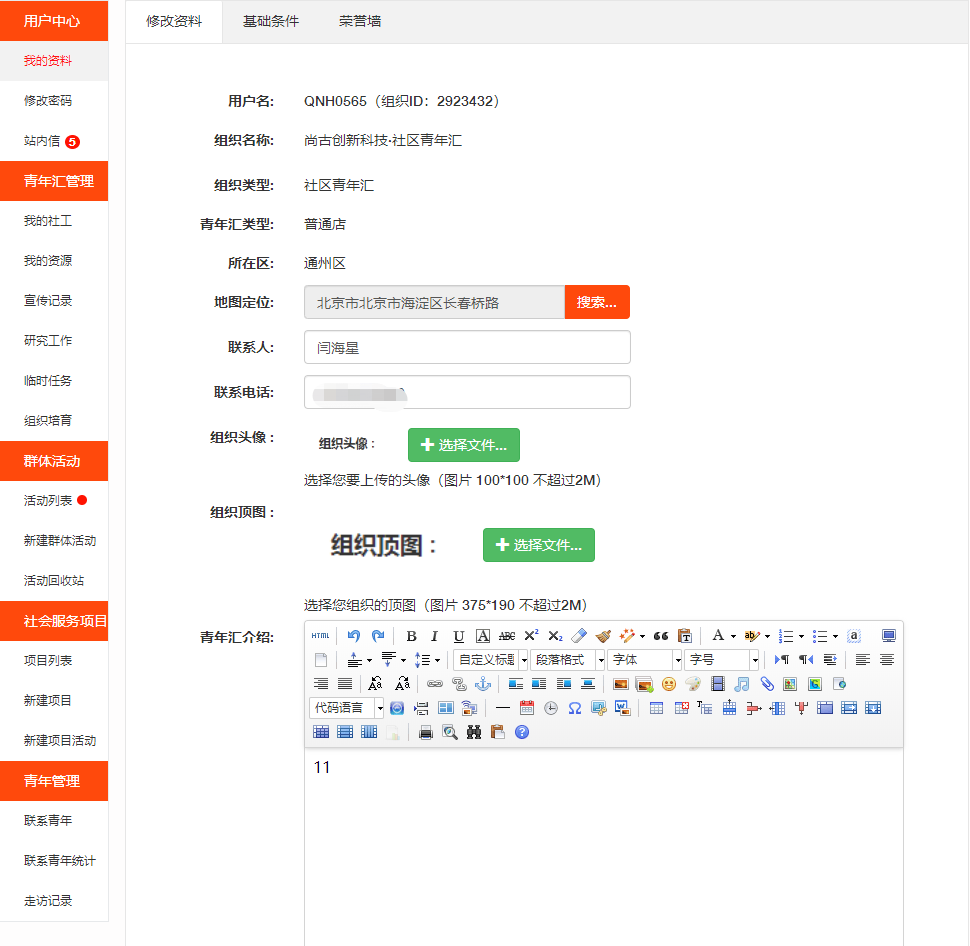Switch to 荣誉墙 tab

coord(359,21)
